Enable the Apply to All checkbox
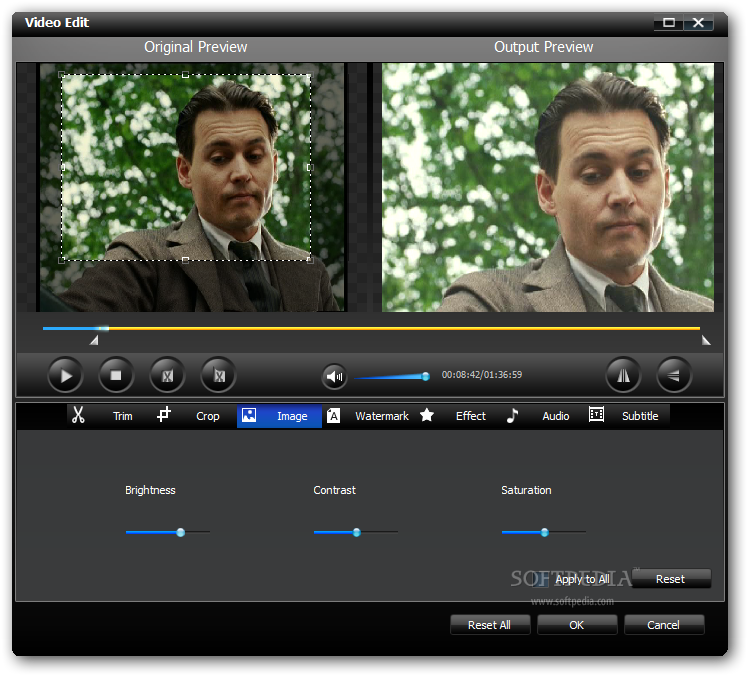This screenshot has width=748, height=676. point(541,579)
